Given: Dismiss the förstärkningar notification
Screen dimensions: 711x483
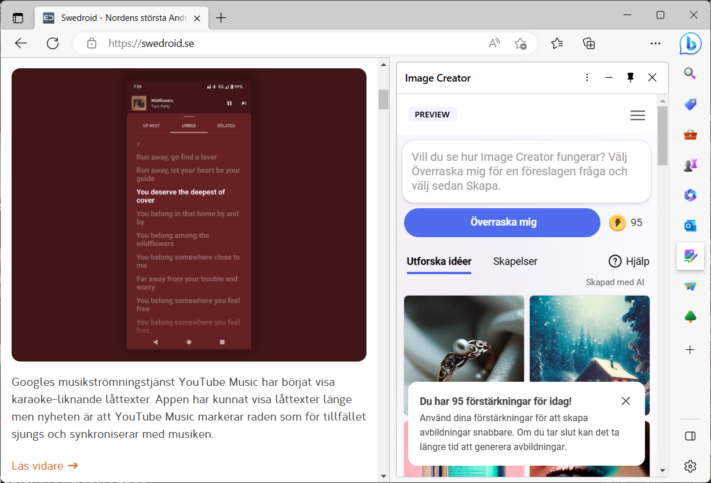Looking at the screenshot, I should click(626, 401).
